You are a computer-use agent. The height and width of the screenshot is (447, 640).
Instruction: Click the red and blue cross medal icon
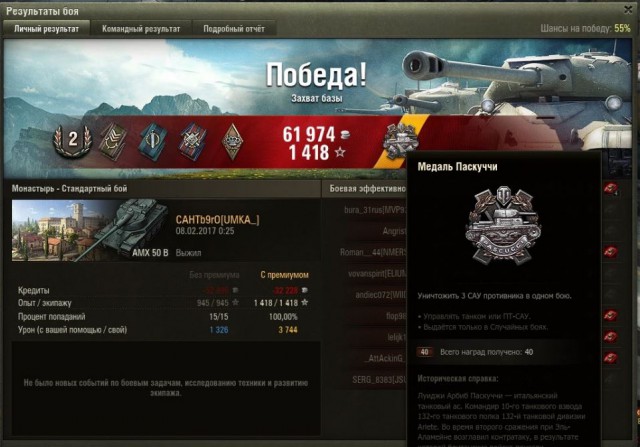192,141
